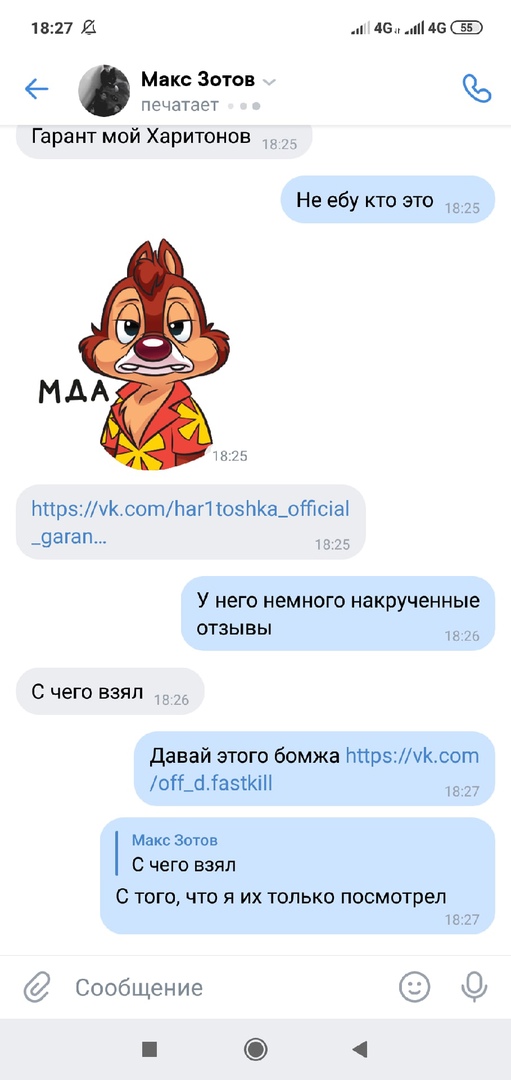511x1080 pixels.
Task: Select the message 'Гарант мой Харитонов'
Action: (x=164, y=138)
